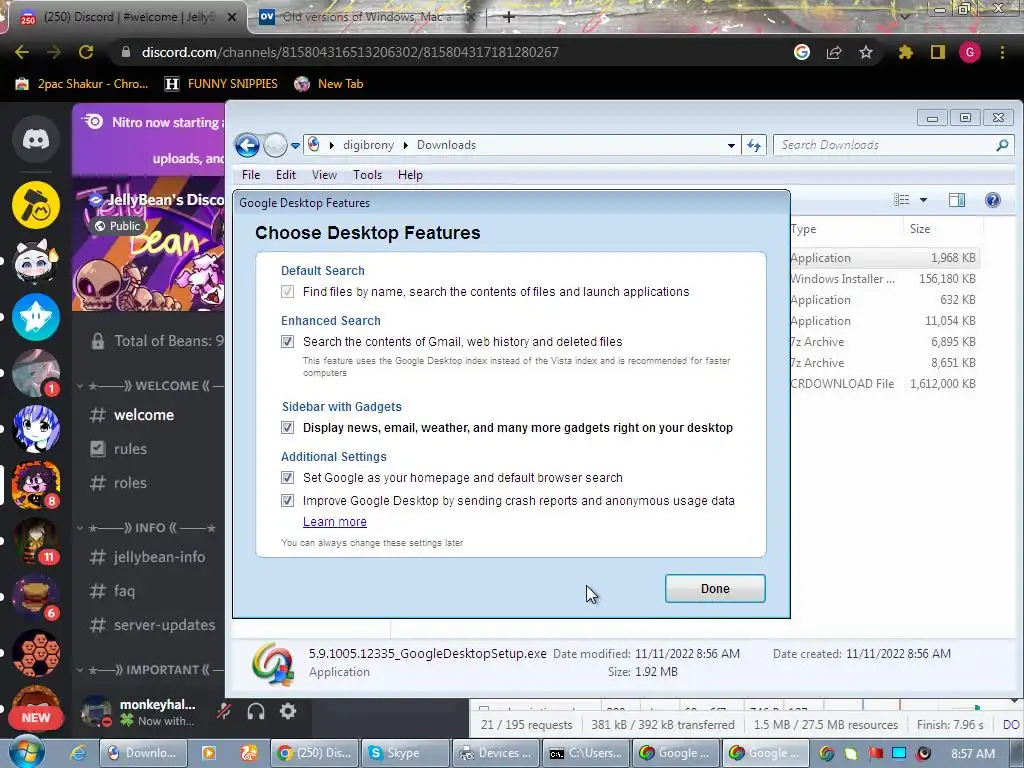Screen dimensions: 1024x768
Task: Open the Chrome three-dot menu
Action: 1002,52
